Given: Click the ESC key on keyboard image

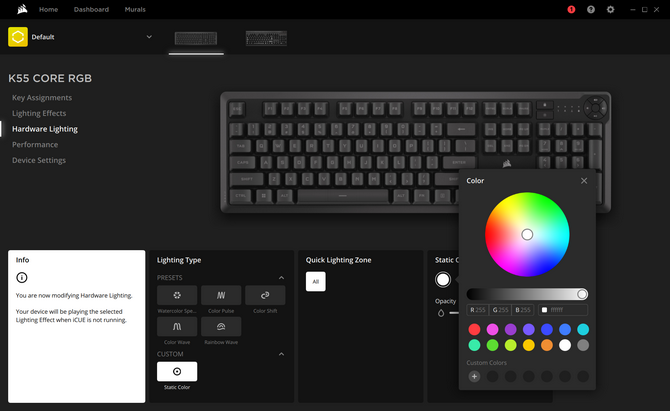Looking at the screenshot, I should (237, 109).
